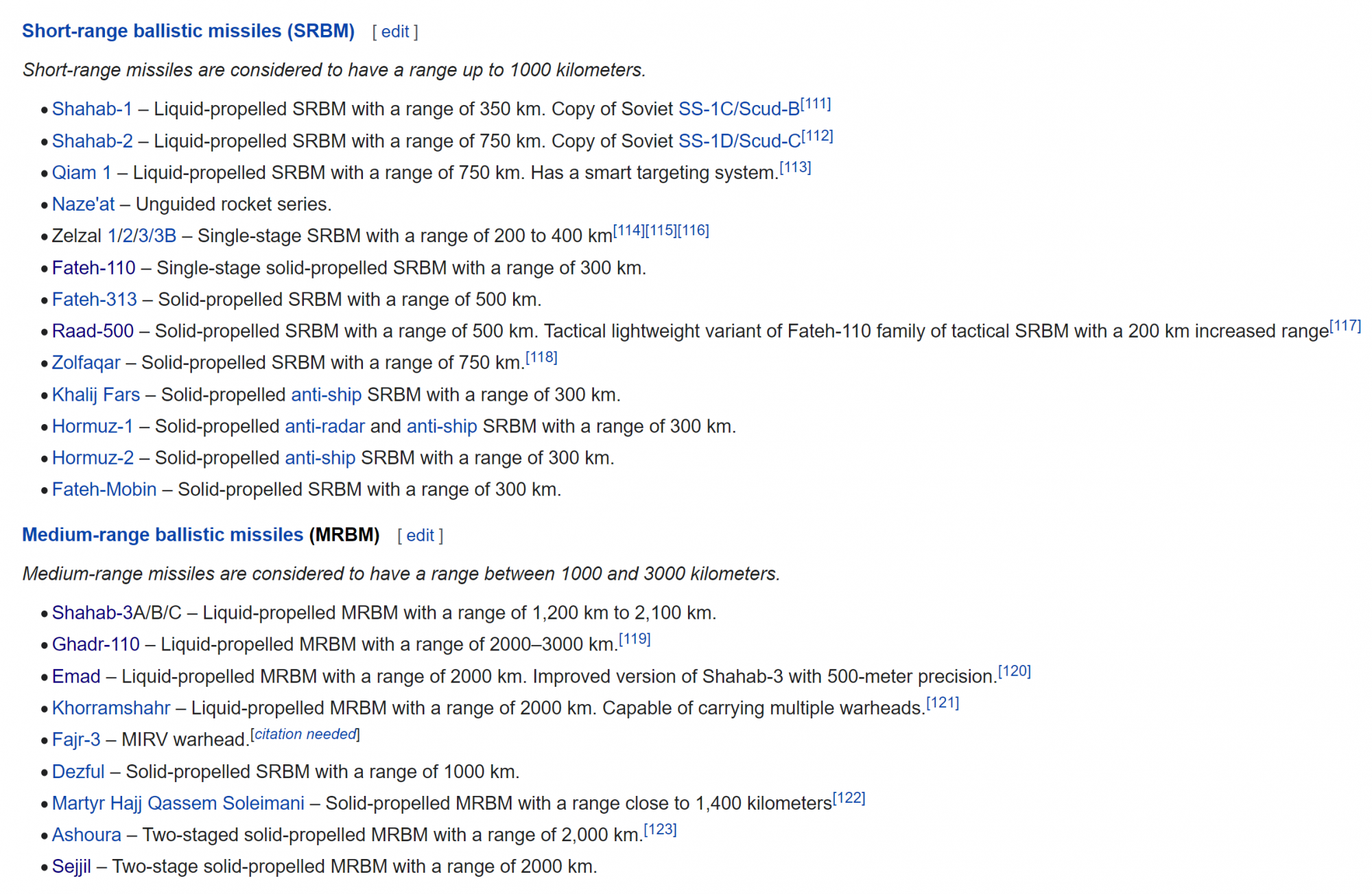1372x894 pixels.
Task: Click anti-ship link in Hormuz-2 row
Action: point(320,458)
